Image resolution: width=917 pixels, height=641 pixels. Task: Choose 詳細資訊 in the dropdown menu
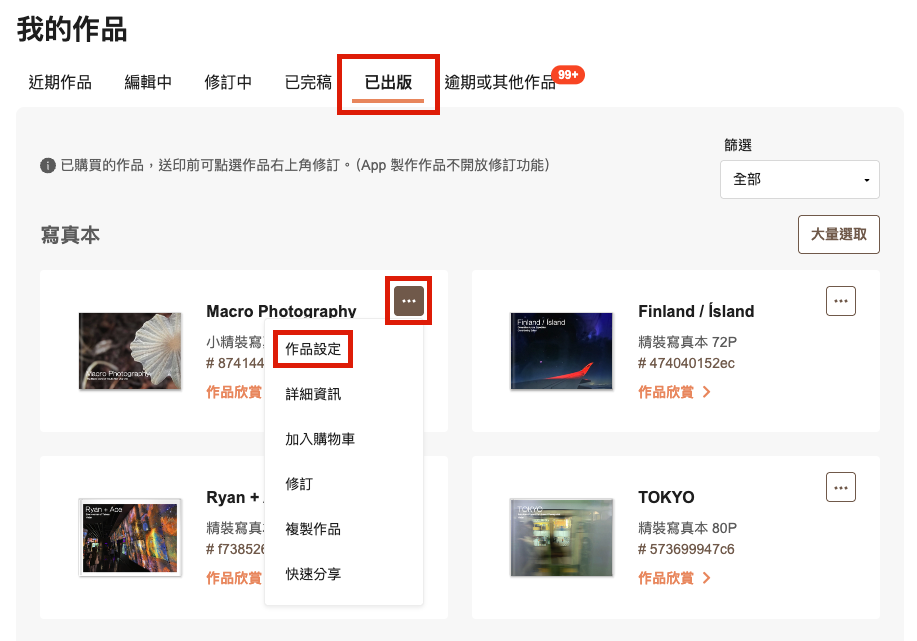(x=313, y=394)
